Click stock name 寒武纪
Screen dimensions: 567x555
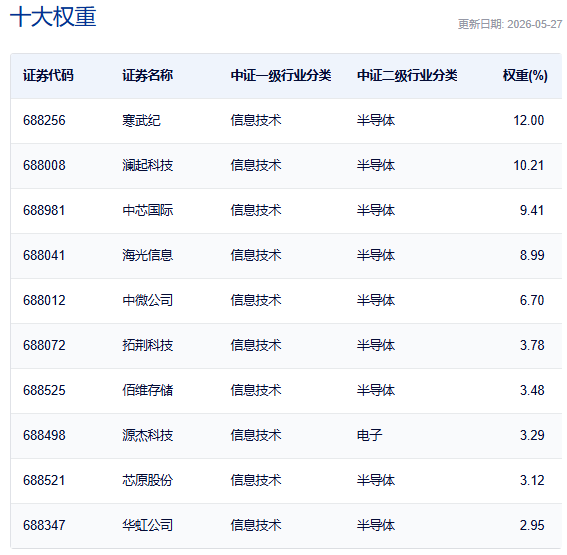pos(141,120)
